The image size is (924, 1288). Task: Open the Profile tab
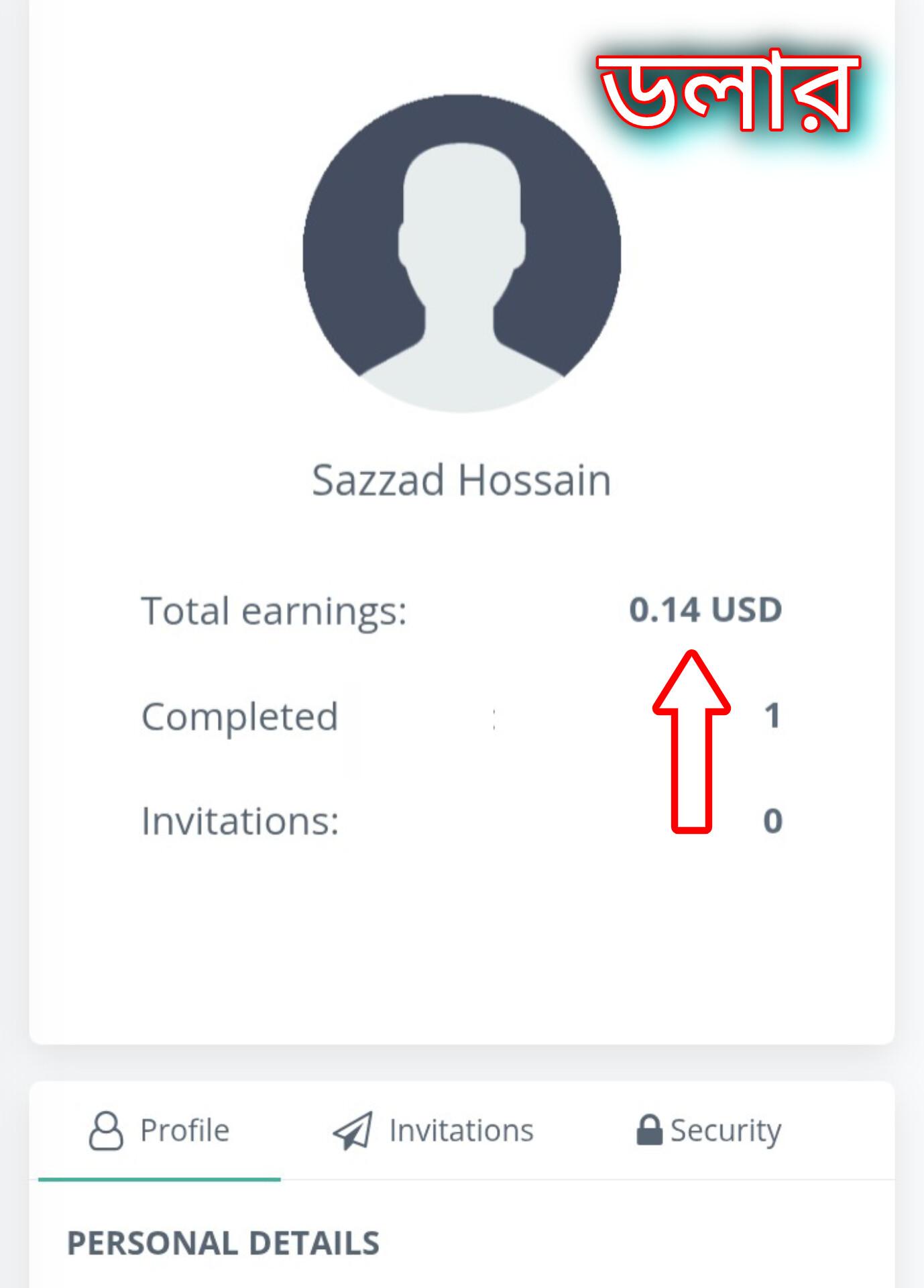pos(160,1130)
